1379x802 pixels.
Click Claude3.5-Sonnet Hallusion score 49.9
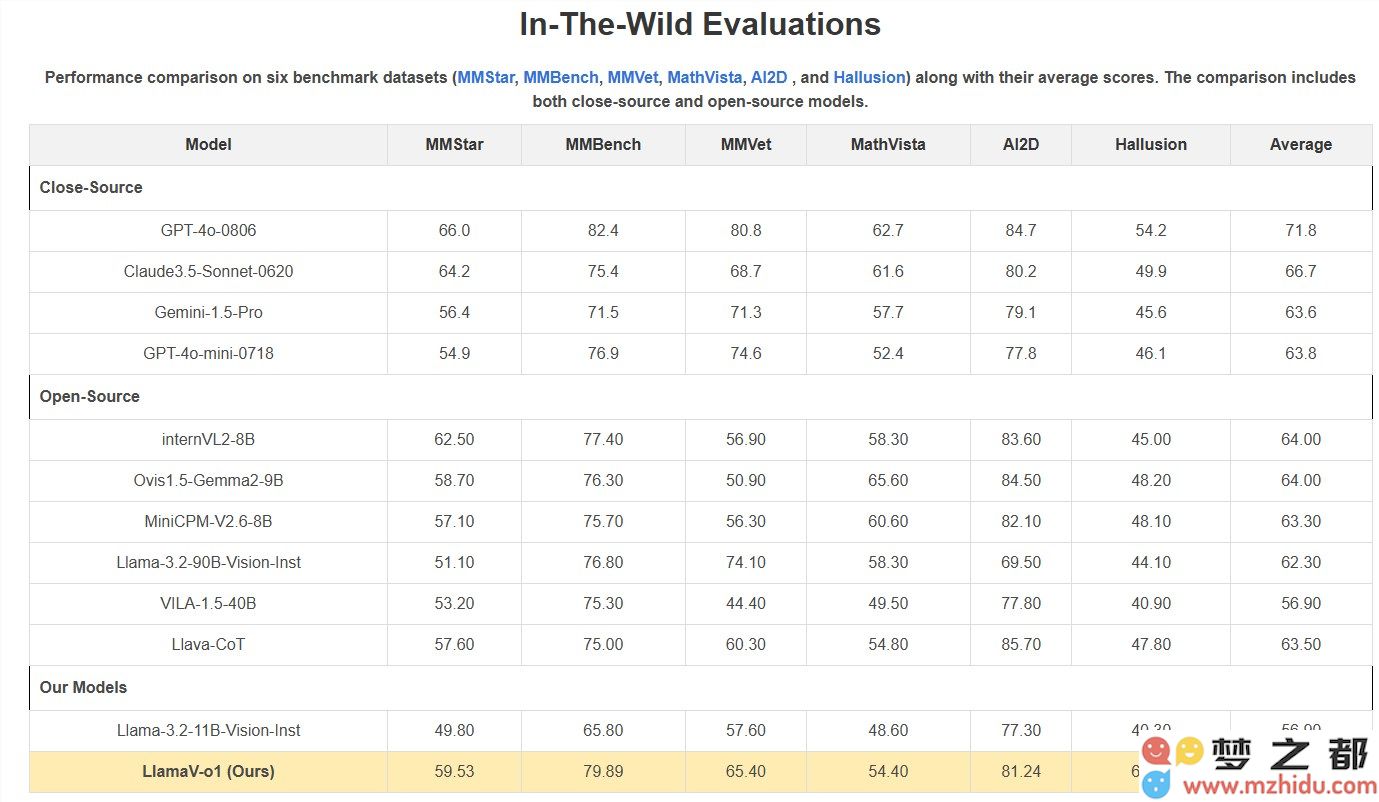(1151, 271)
